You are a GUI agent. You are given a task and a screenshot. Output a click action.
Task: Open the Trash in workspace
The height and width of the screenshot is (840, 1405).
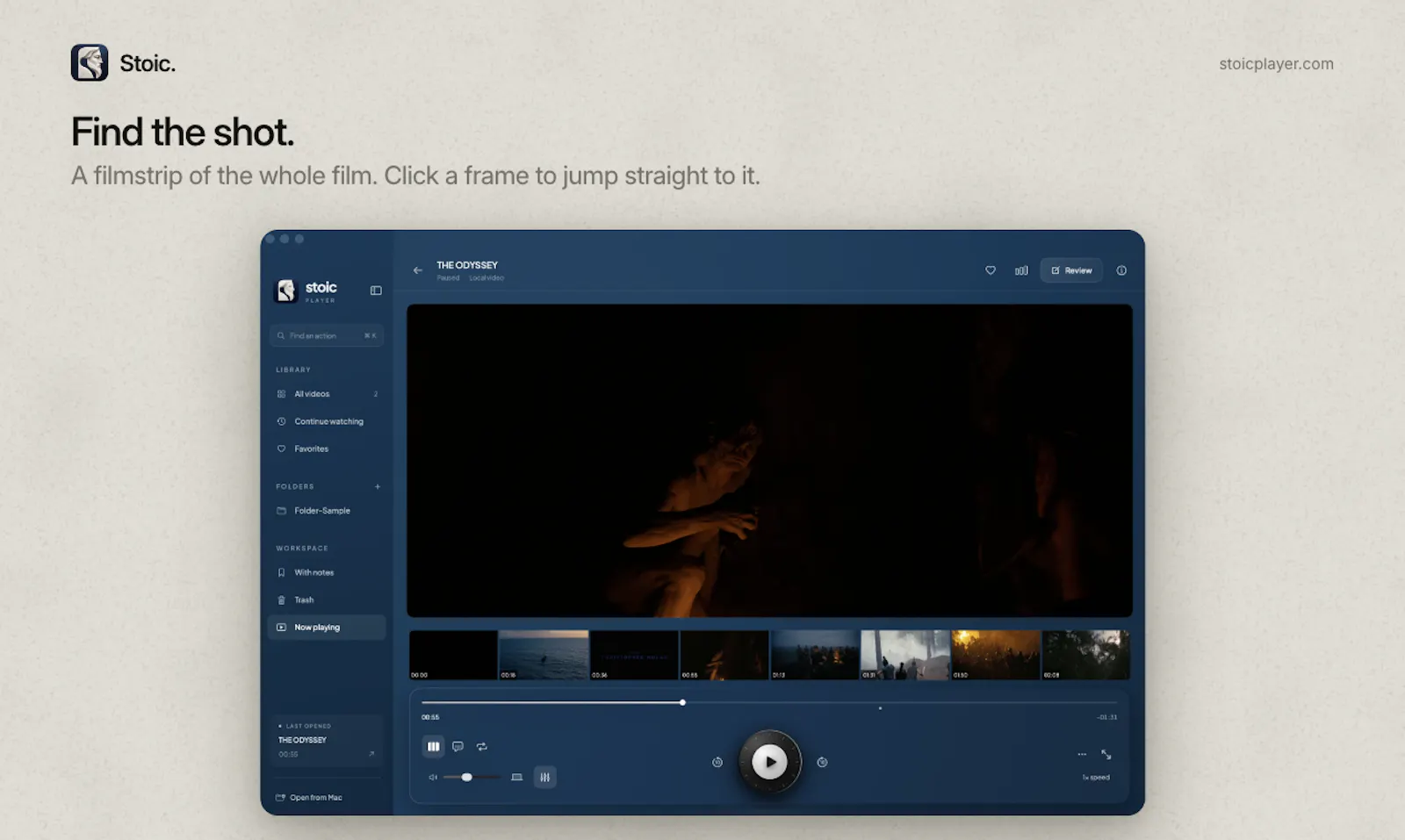click(327, 600)
